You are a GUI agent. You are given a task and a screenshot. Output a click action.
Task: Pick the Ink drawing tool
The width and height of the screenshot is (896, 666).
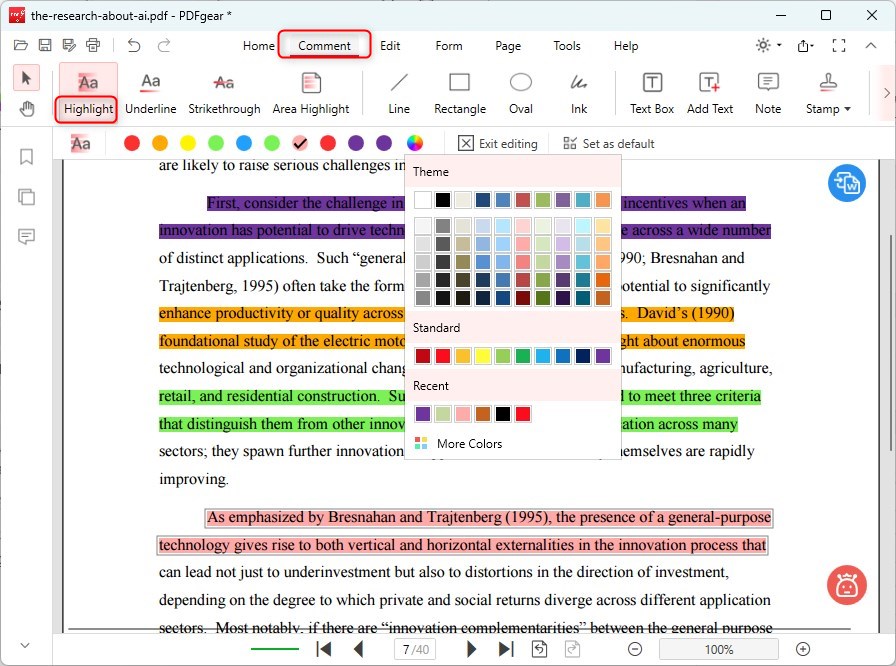coord(579,93)
